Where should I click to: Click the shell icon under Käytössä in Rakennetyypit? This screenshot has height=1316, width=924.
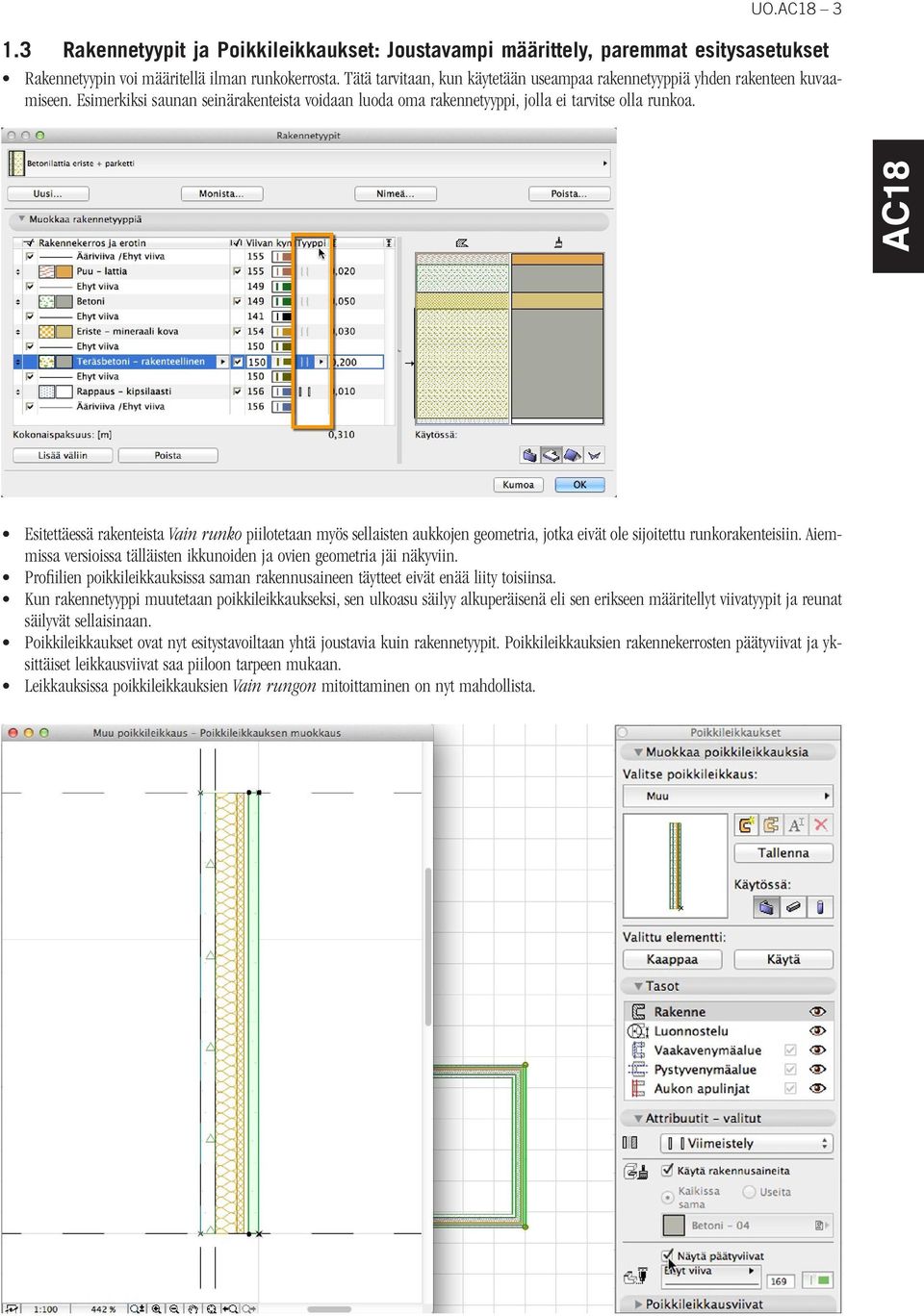[594, 455]
